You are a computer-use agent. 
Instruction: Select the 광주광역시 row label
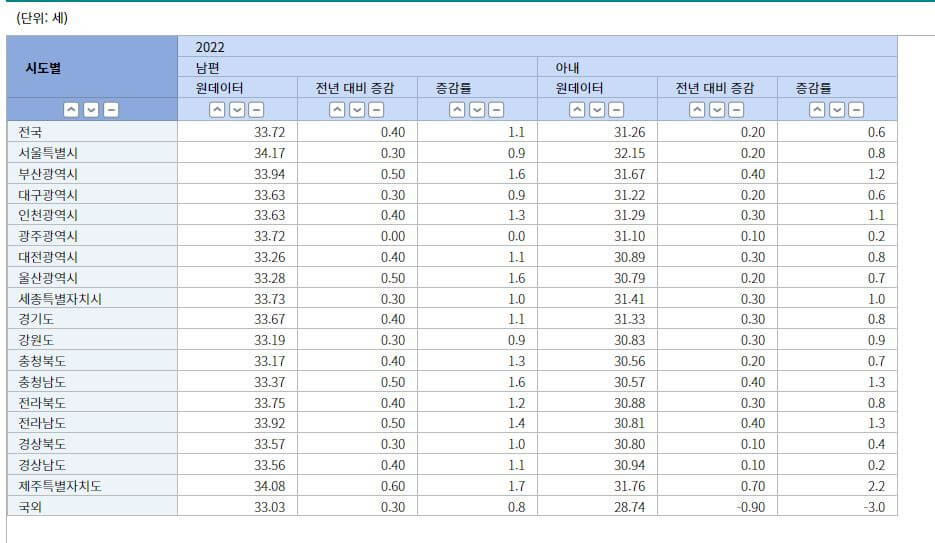(x=48, y=235)
